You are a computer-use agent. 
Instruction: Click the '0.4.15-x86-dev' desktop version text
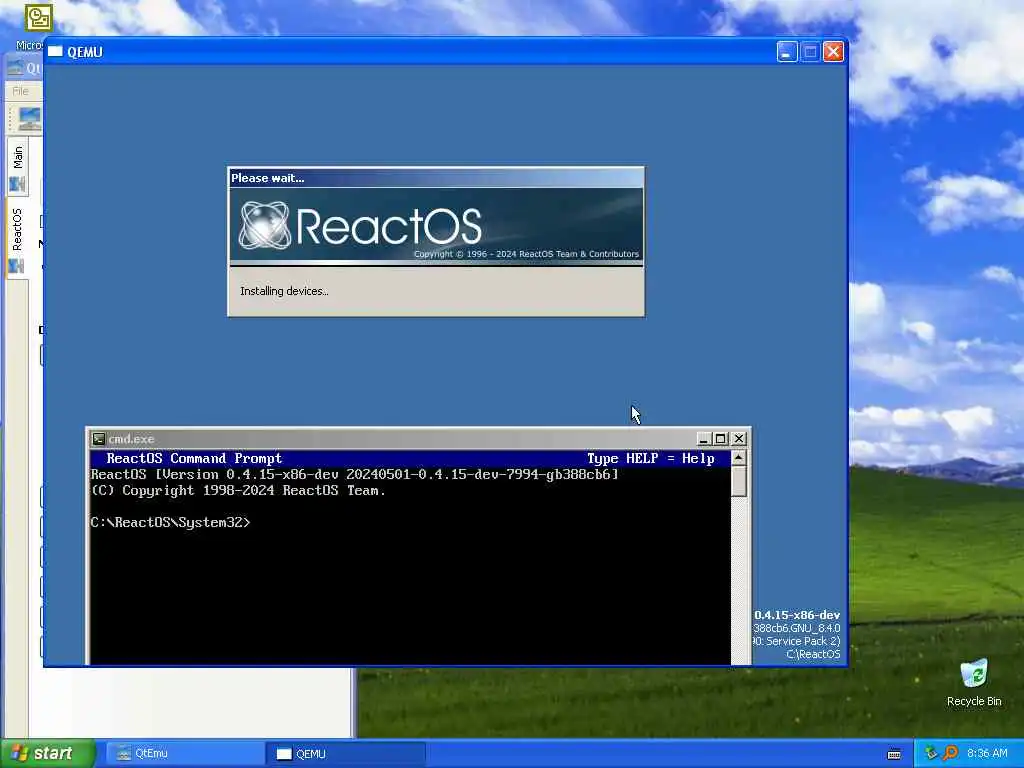797,615
